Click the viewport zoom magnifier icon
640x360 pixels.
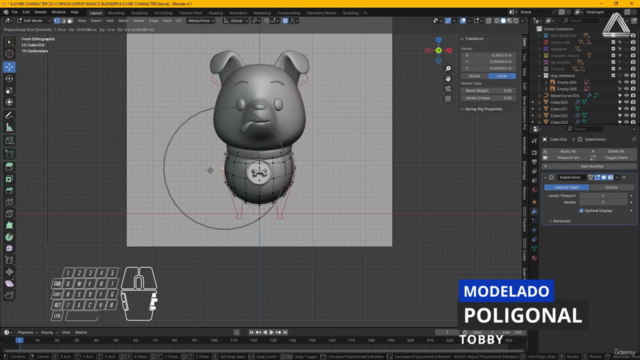coord(448,69)
